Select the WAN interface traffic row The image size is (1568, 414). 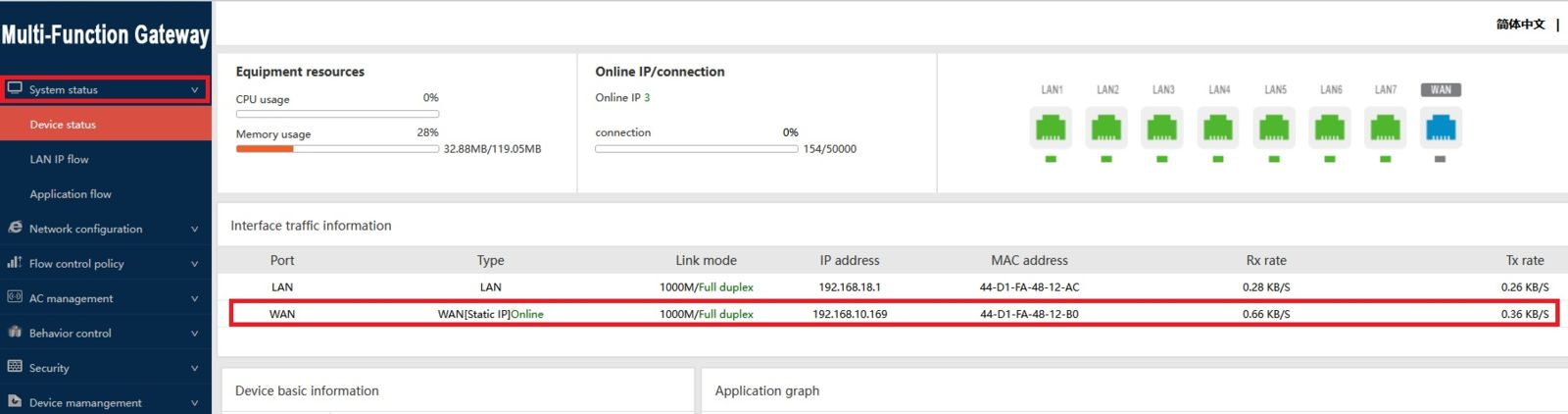pyautogui.click(x=893, y=314)
